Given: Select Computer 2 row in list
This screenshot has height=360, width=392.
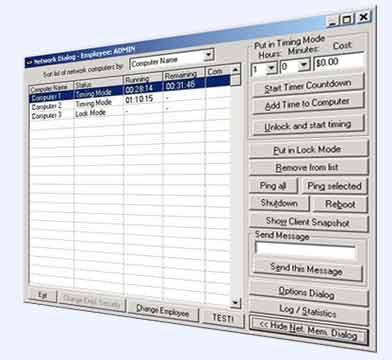Looking at the screenshot, I should (x=130, y=103).
